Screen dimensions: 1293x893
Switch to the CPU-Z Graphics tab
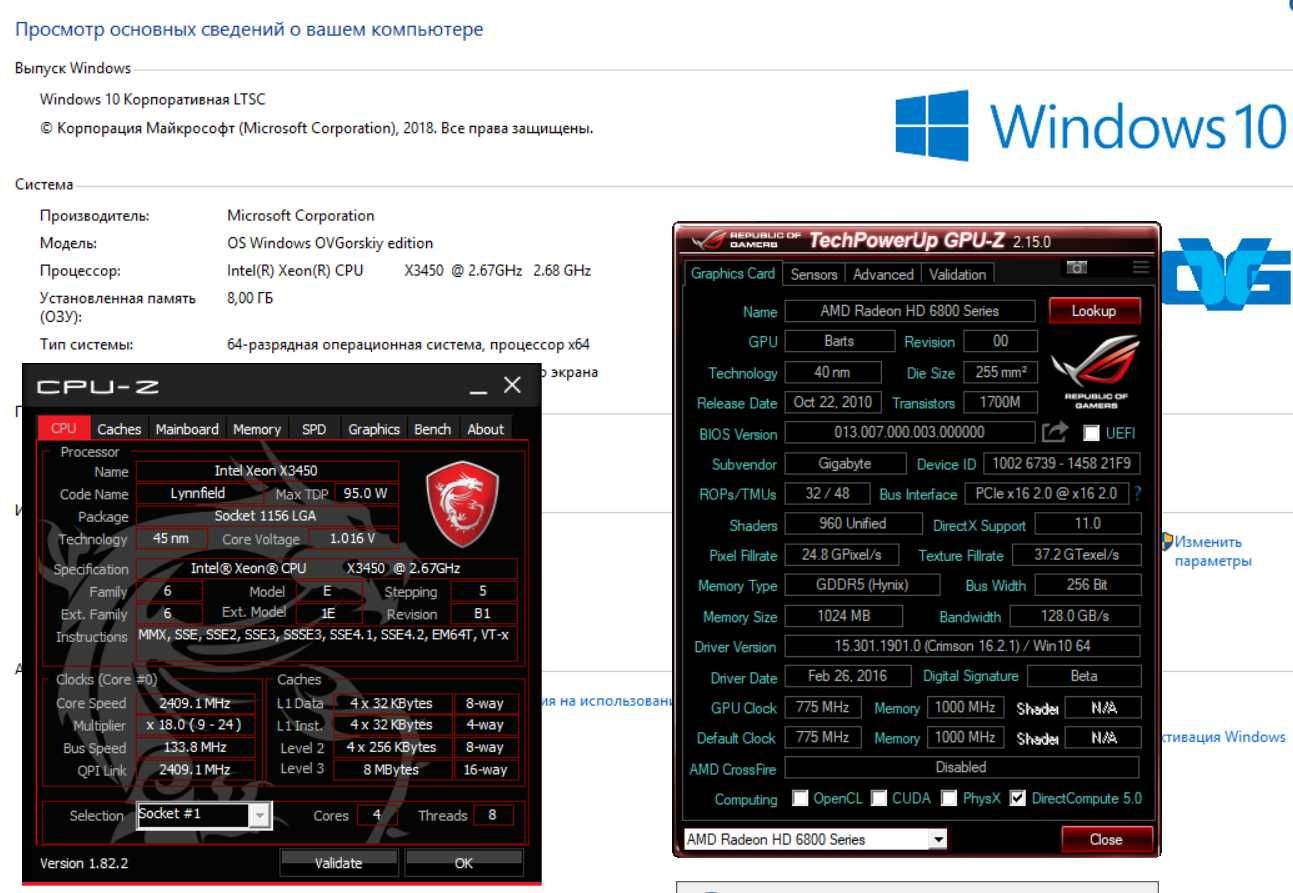(374, 429)
